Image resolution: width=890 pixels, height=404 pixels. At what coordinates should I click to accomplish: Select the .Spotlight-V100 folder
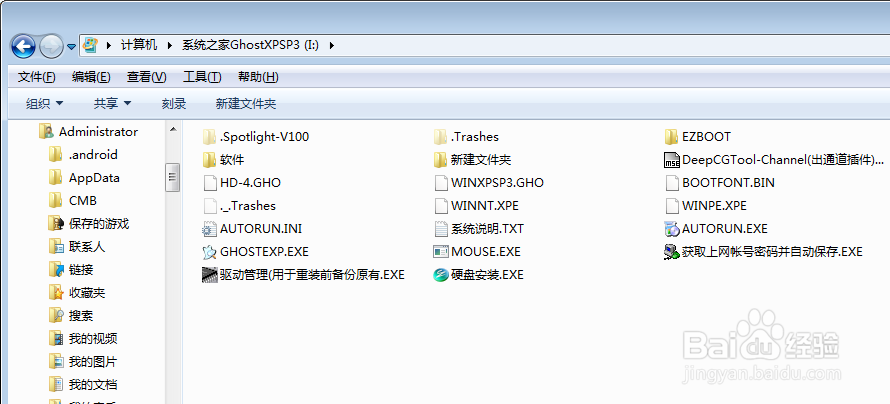[256, 137]
